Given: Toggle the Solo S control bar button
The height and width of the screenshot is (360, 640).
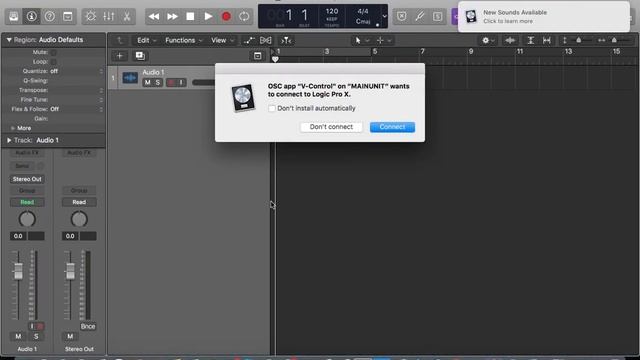Looking at the screenshot, I should point(438,16).
